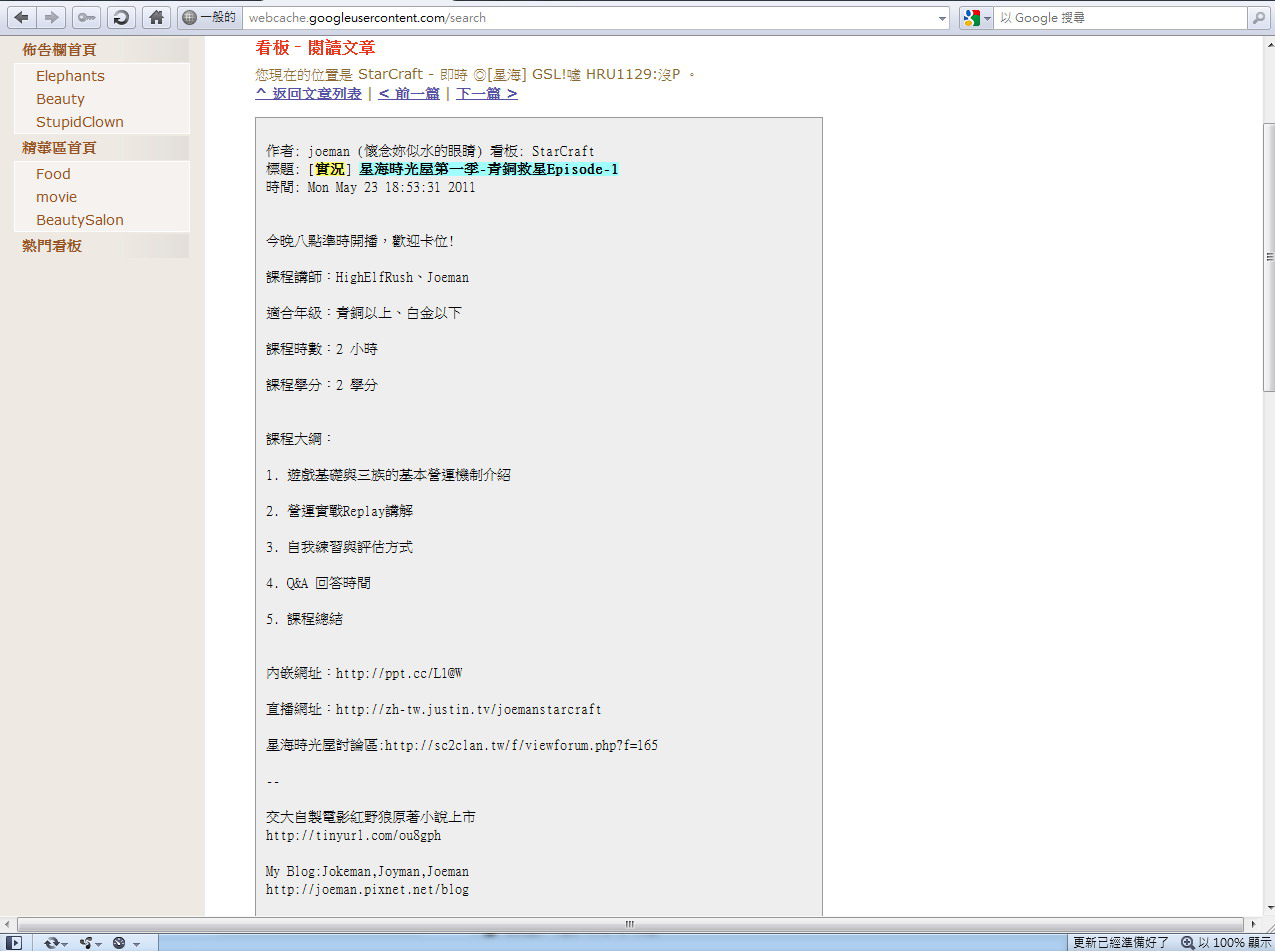Open the address bar history dropdown arrow
Image resolution: width=1275 pixels, height=951 pixels.
[x=942, y=18]
